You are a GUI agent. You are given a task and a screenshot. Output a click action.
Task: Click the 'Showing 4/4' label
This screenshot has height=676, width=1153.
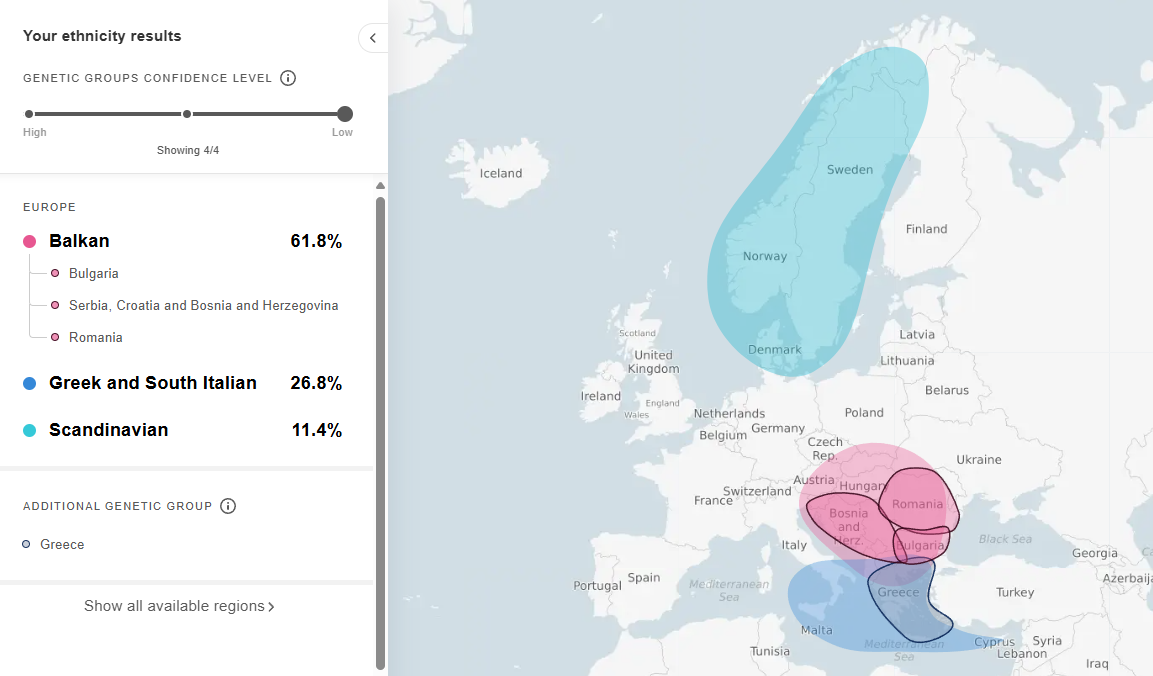pos(188,150)
